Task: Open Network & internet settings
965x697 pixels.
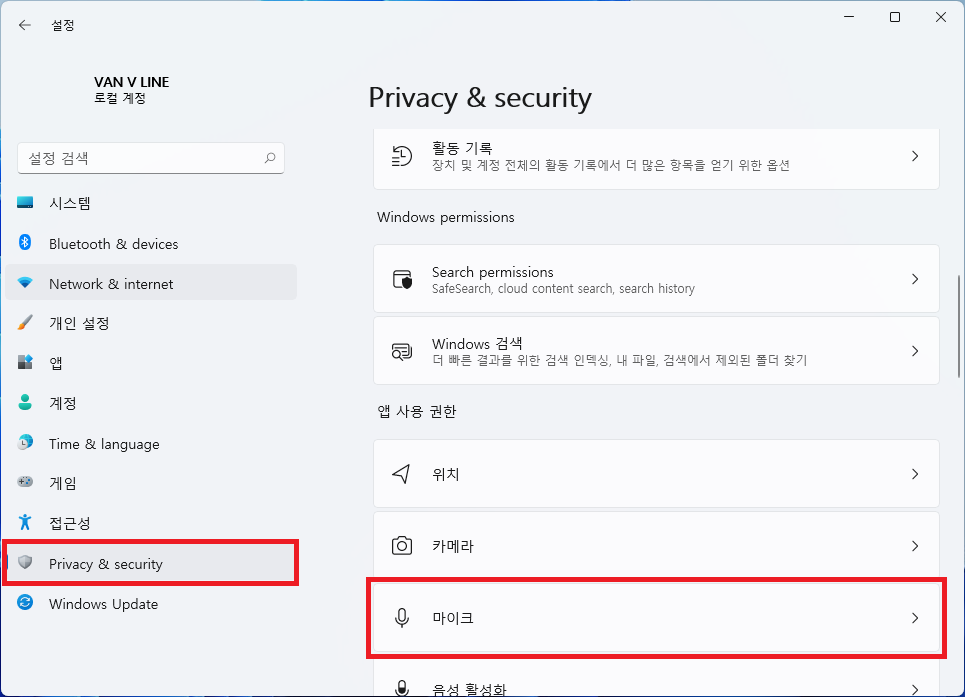Action: (151, 283)
